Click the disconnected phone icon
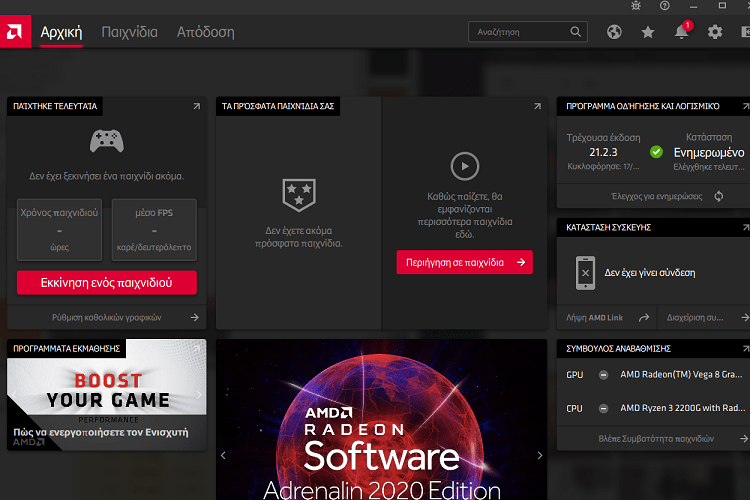The width and height of the screenshot is (750, 500). pyautogui.click(x=585, y=273)
